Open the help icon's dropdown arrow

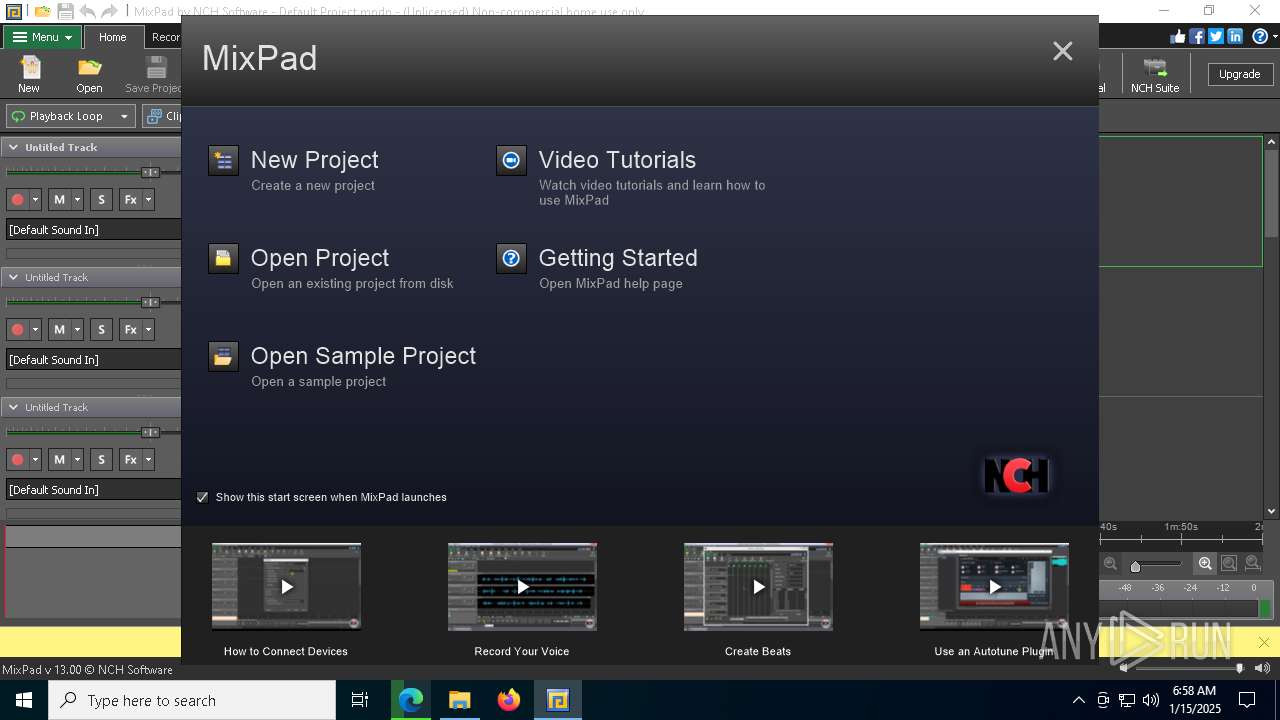[1274, 37]
